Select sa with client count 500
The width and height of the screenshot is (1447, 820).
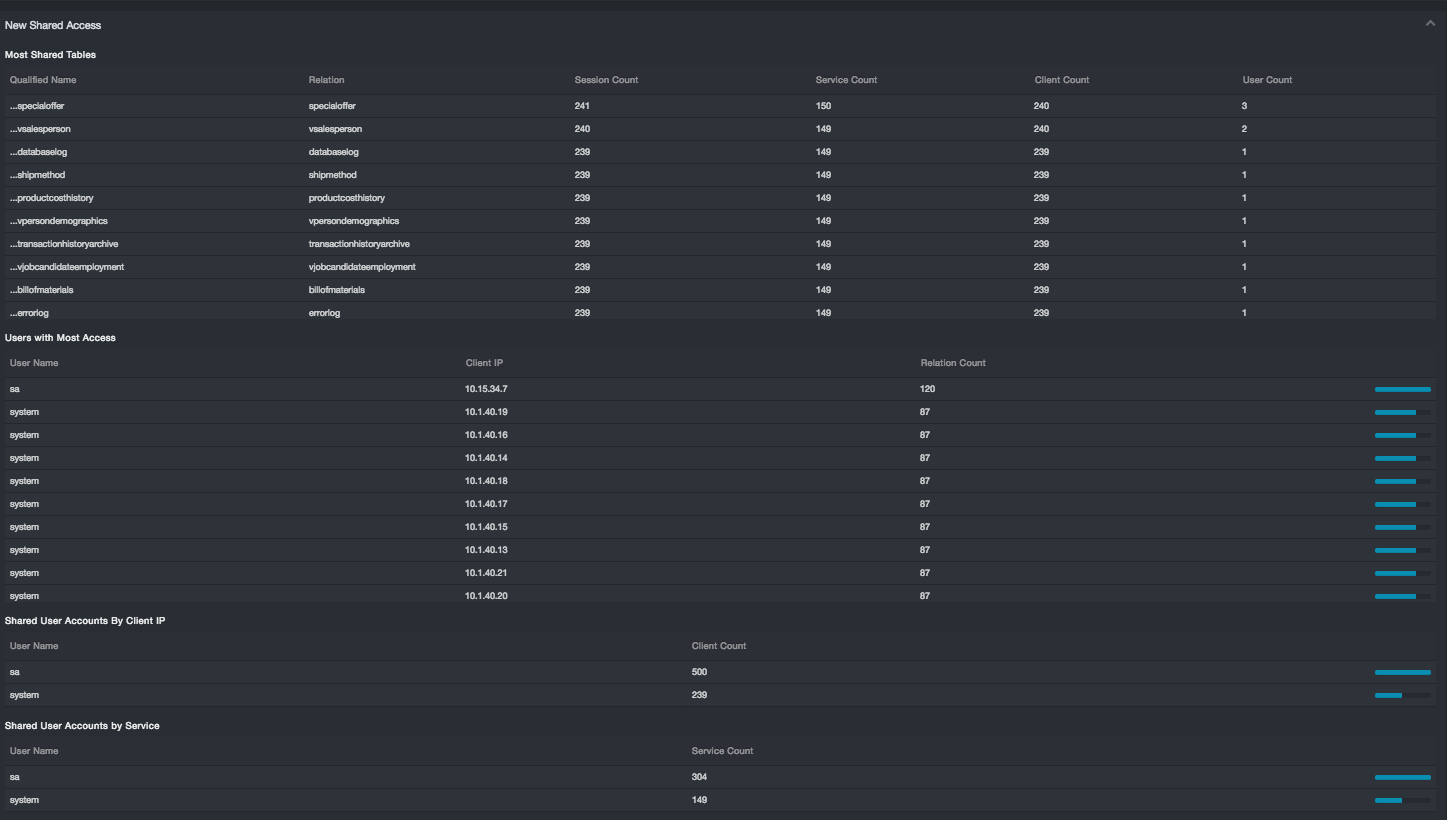pyautogui.click(x=15, y=672)
